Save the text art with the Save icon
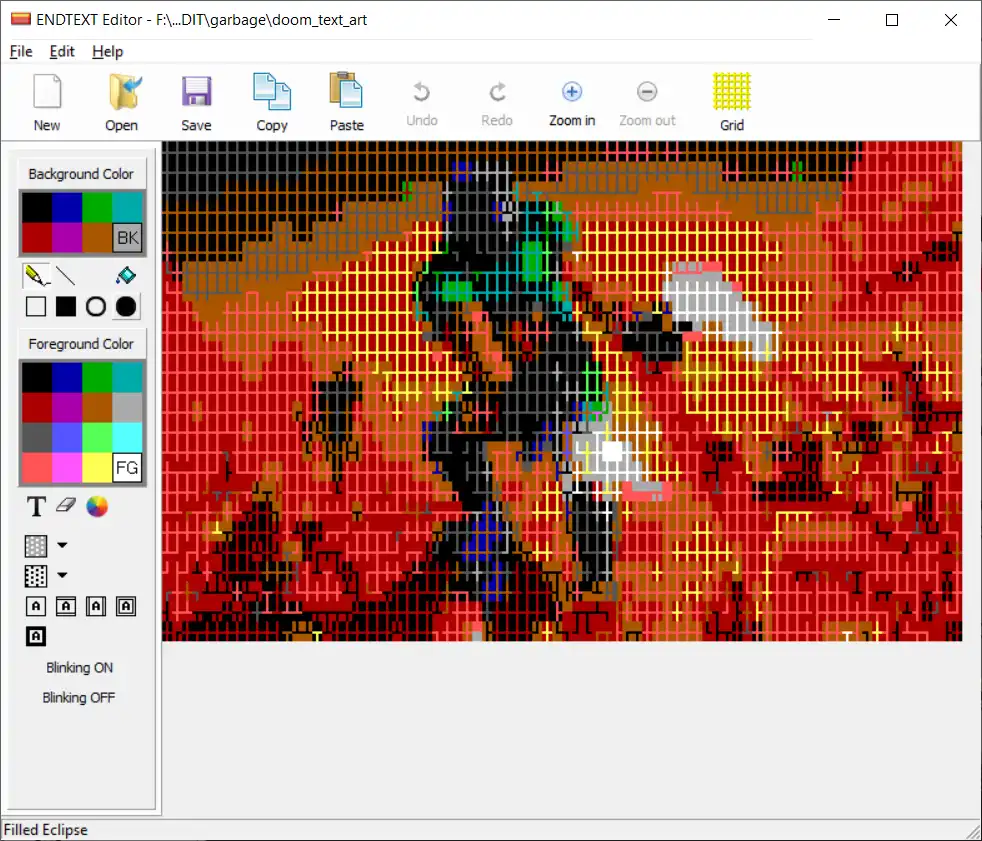The height and width of the screenshot is (841, 982). tap(196, 102)
